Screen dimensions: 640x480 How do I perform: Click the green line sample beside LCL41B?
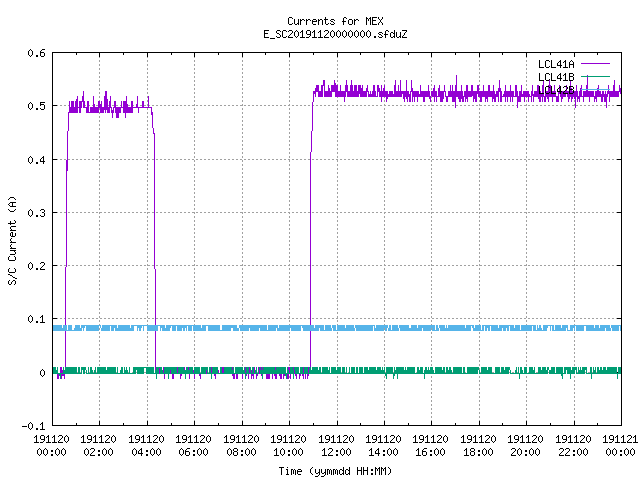coord(595,76)
